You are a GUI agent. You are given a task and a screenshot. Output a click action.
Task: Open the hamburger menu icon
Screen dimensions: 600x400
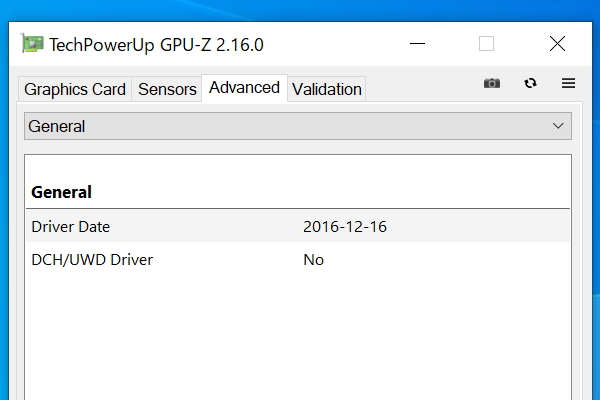coord(568,83)
